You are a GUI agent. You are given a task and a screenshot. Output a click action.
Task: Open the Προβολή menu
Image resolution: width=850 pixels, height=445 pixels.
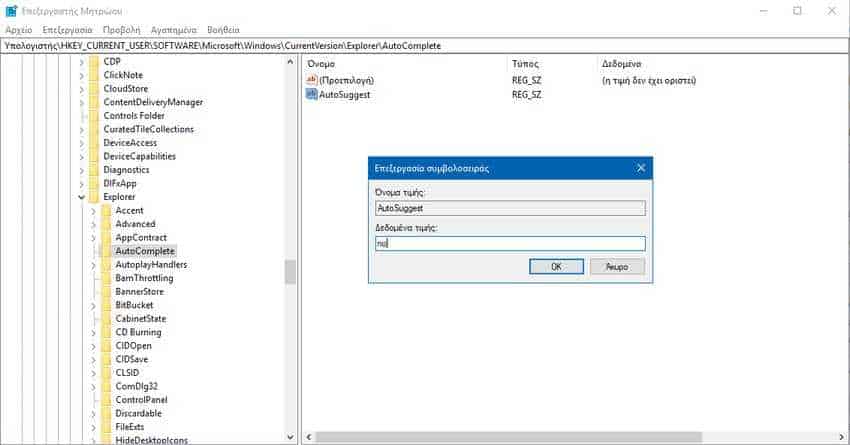point(121,30)
